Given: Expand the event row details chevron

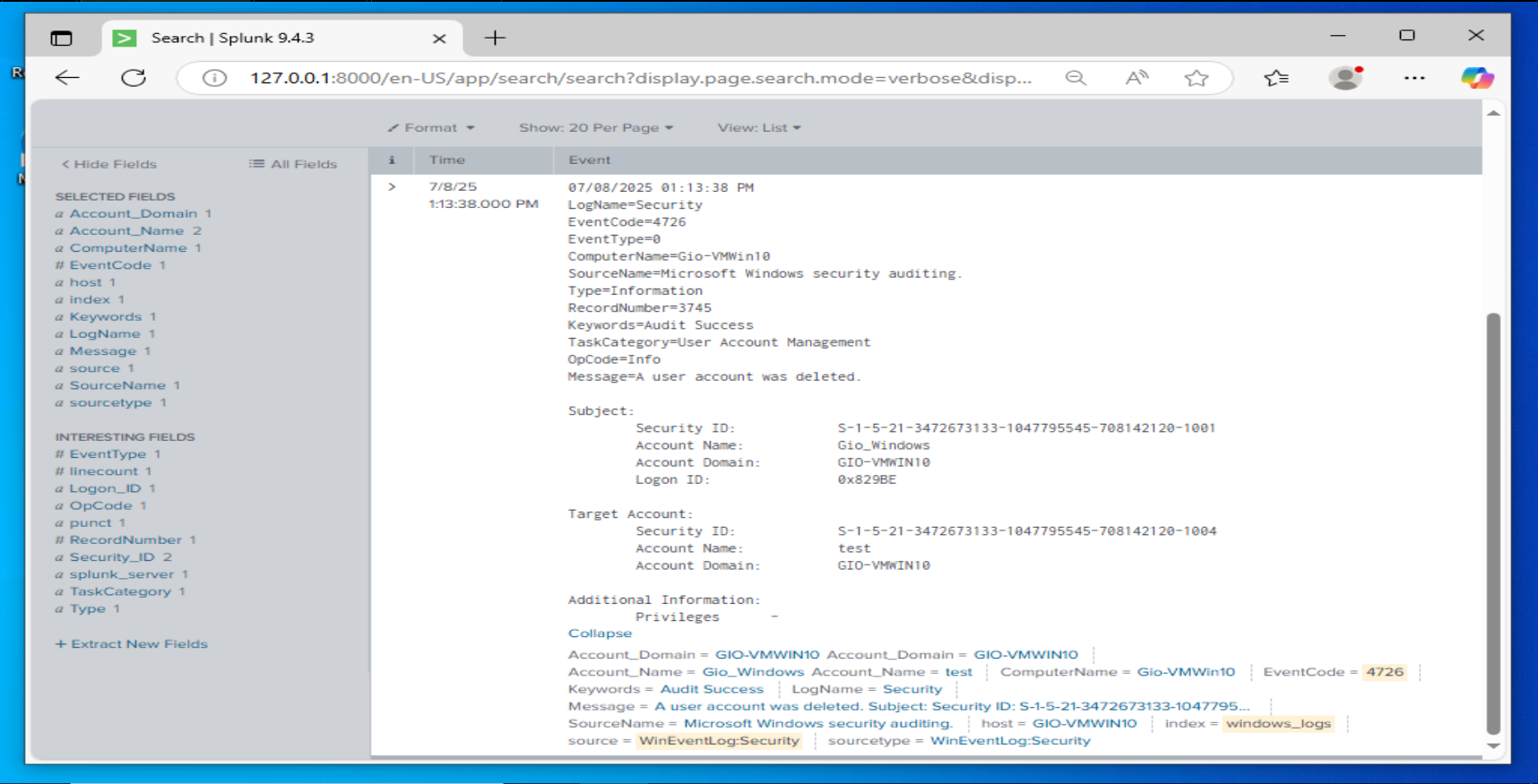Looking at the screenshot, I should tap(392, 186).
